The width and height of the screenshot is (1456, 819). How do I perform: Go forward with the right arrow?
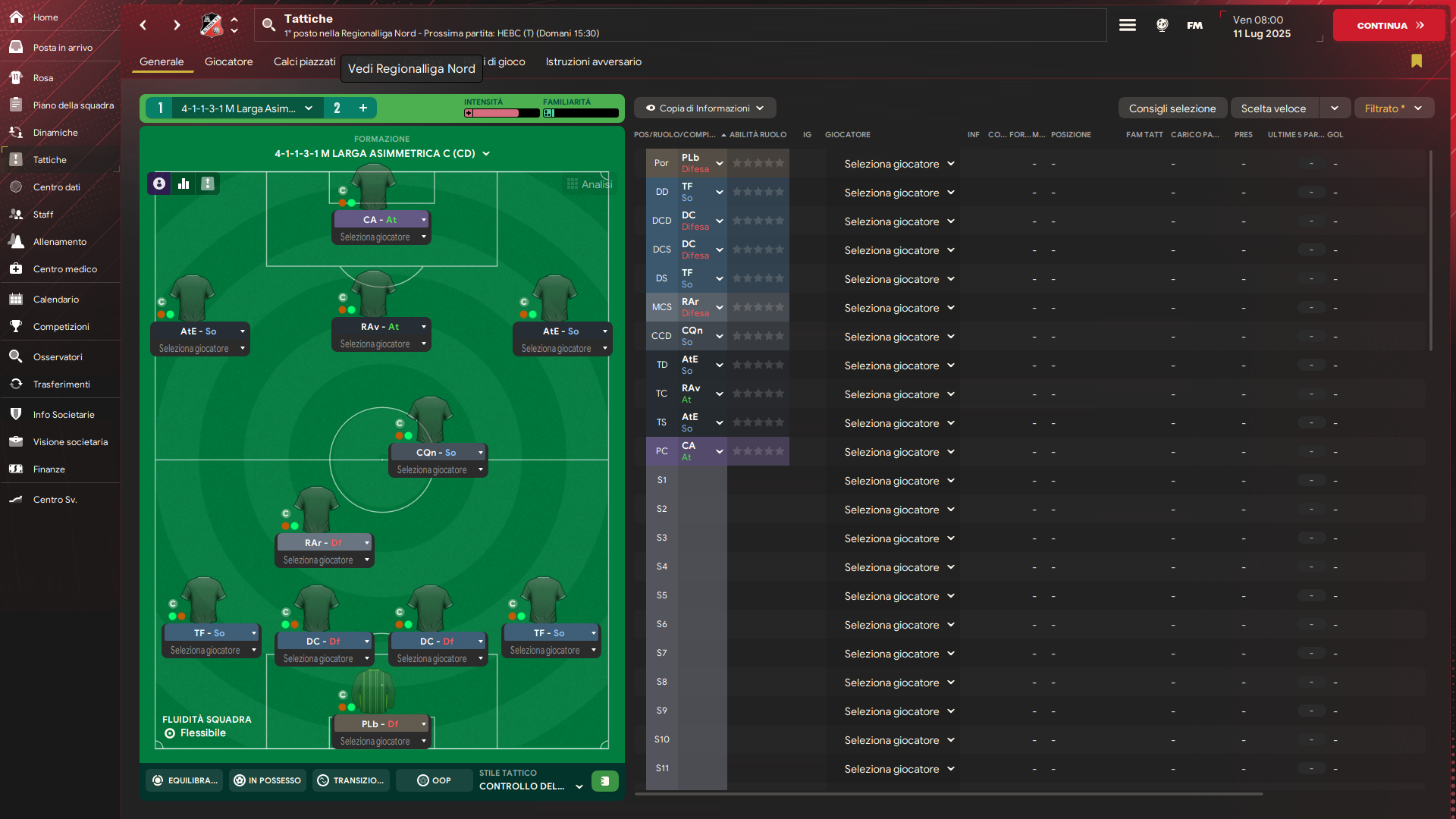click(x=177, y=25)
